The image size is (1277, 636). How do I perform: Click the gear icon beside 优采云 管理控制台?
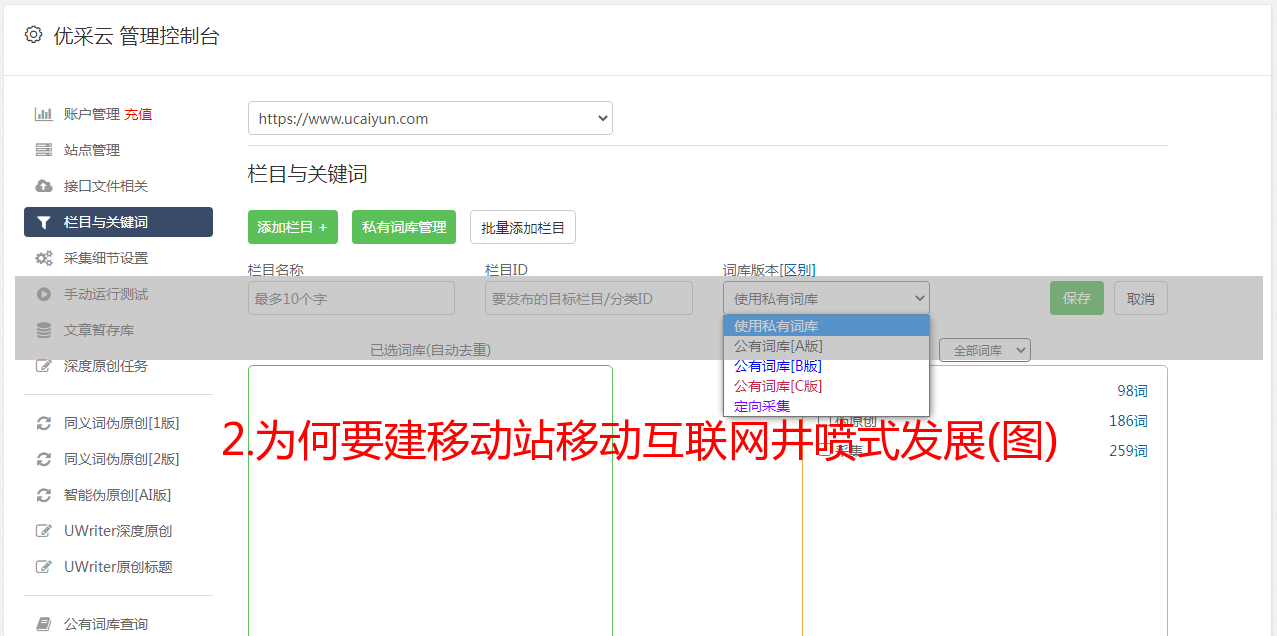pos(33,35)
